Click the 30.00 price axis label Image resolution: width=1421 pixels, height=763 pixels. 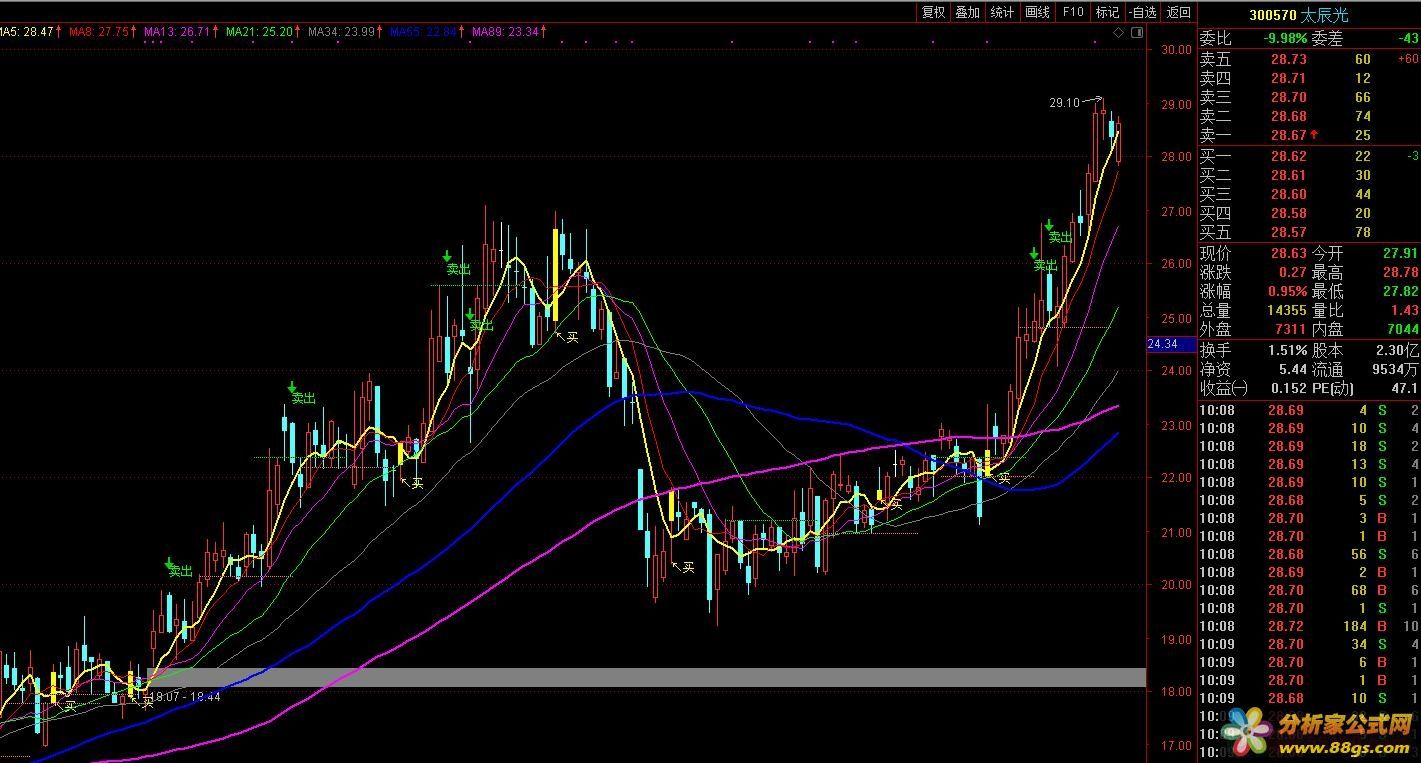click(x=1176, y=49)
